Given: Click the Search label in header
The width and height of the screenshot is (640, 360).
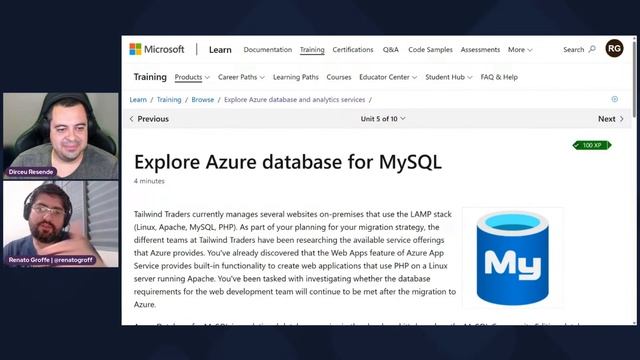Looking at the screenshot, I should (573, 49).
